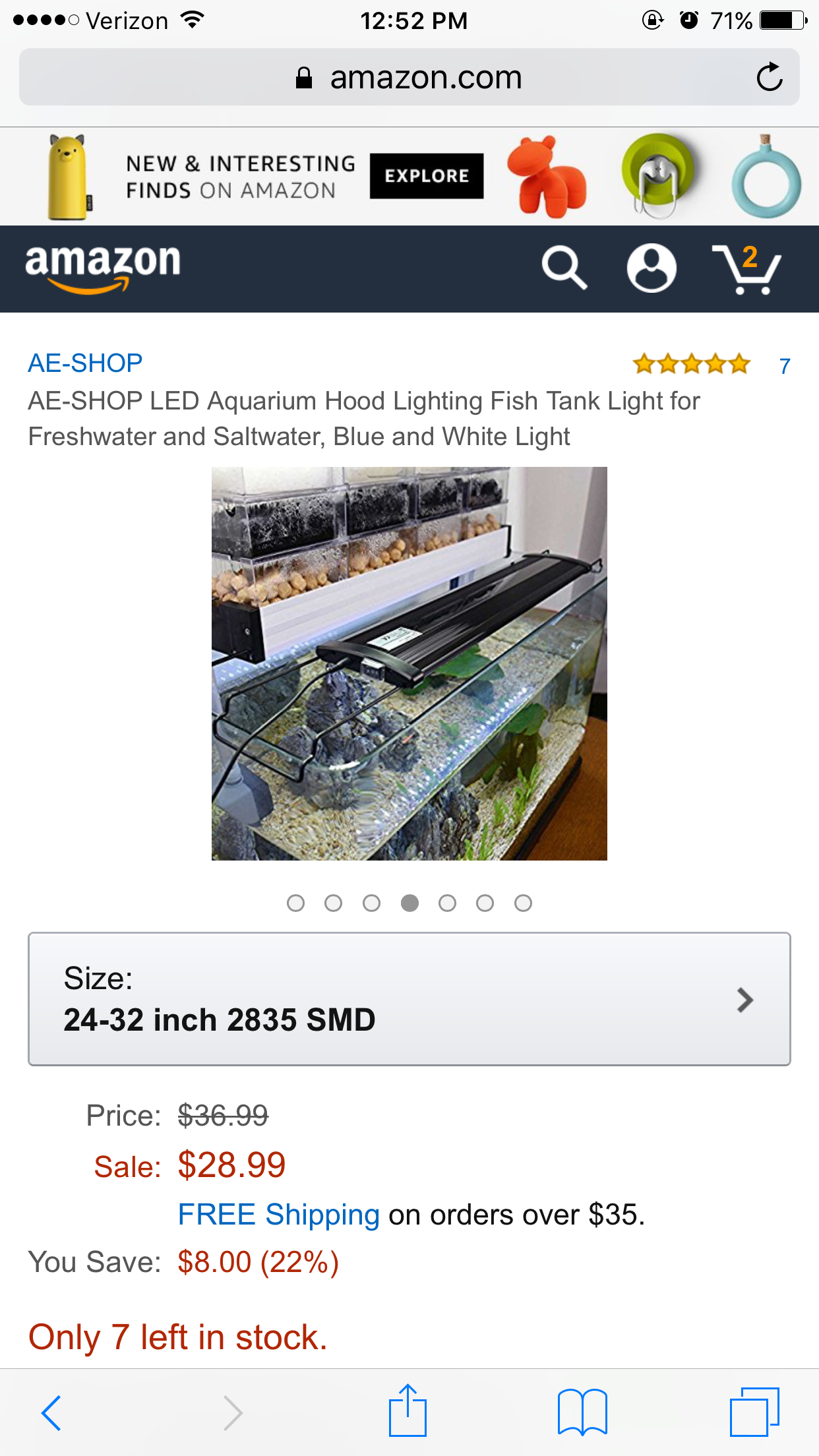Tap the Amazon logo to go home
The width and height of the screenshot is (819, 1456).
pos(103,266)
